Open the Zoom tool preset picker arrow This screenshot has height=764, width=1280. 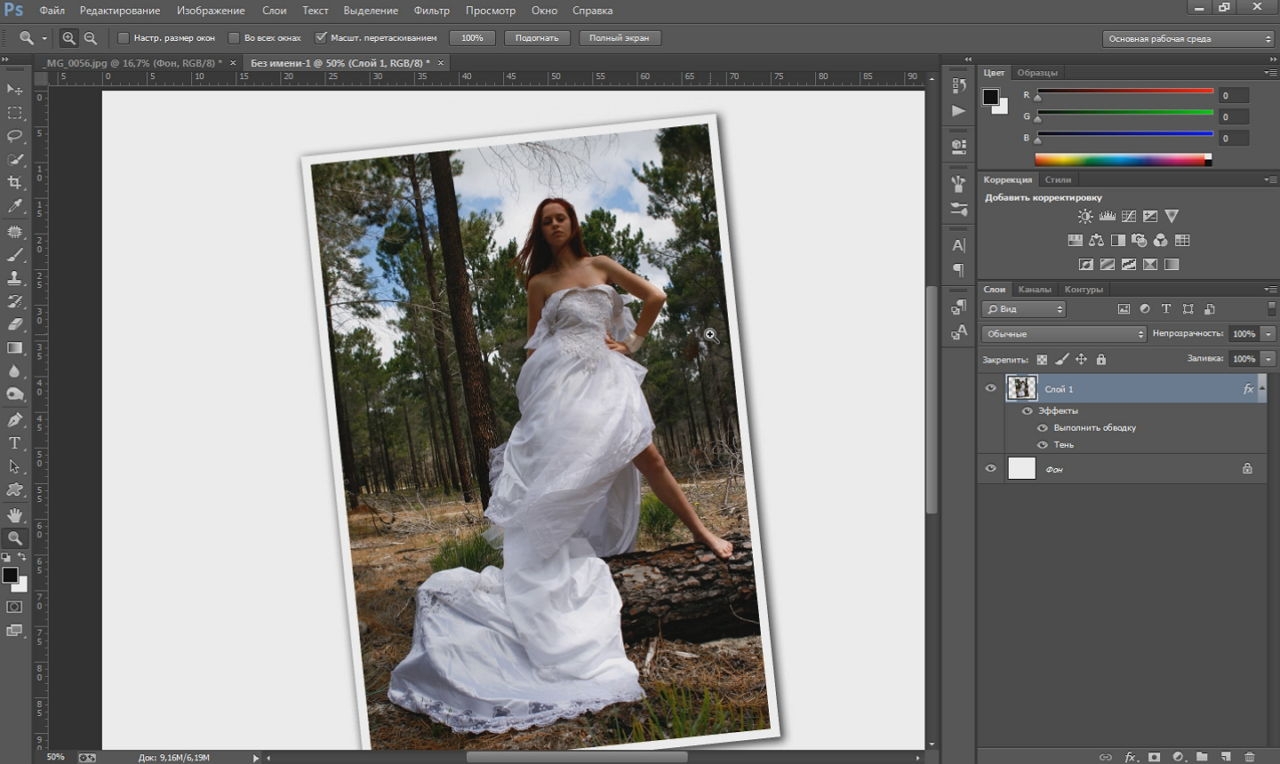[x=44, y=38]
